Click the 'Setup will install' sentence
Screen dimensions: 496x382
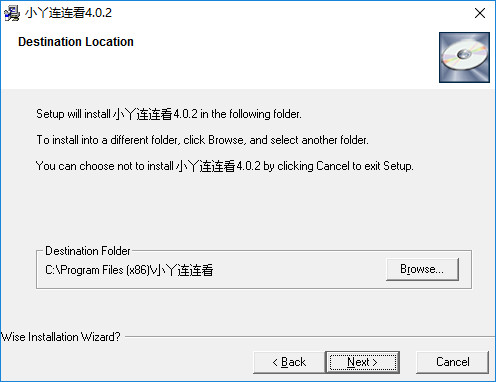169,114
